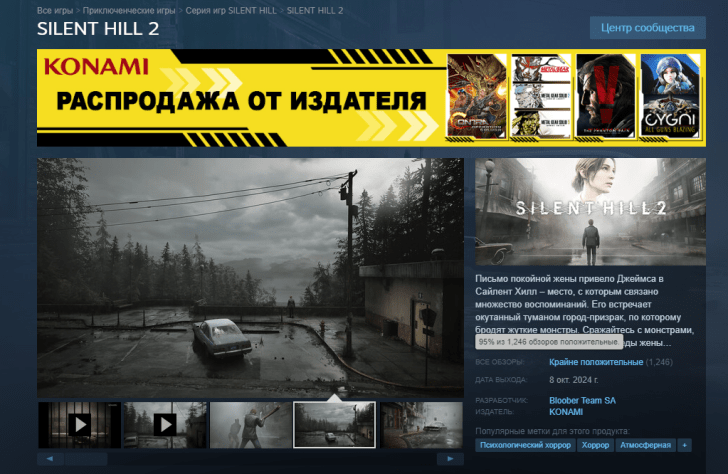Open publisher 'KONAMI' link
The width and height of the screenshot is (728, 474).
click(566, 412)
